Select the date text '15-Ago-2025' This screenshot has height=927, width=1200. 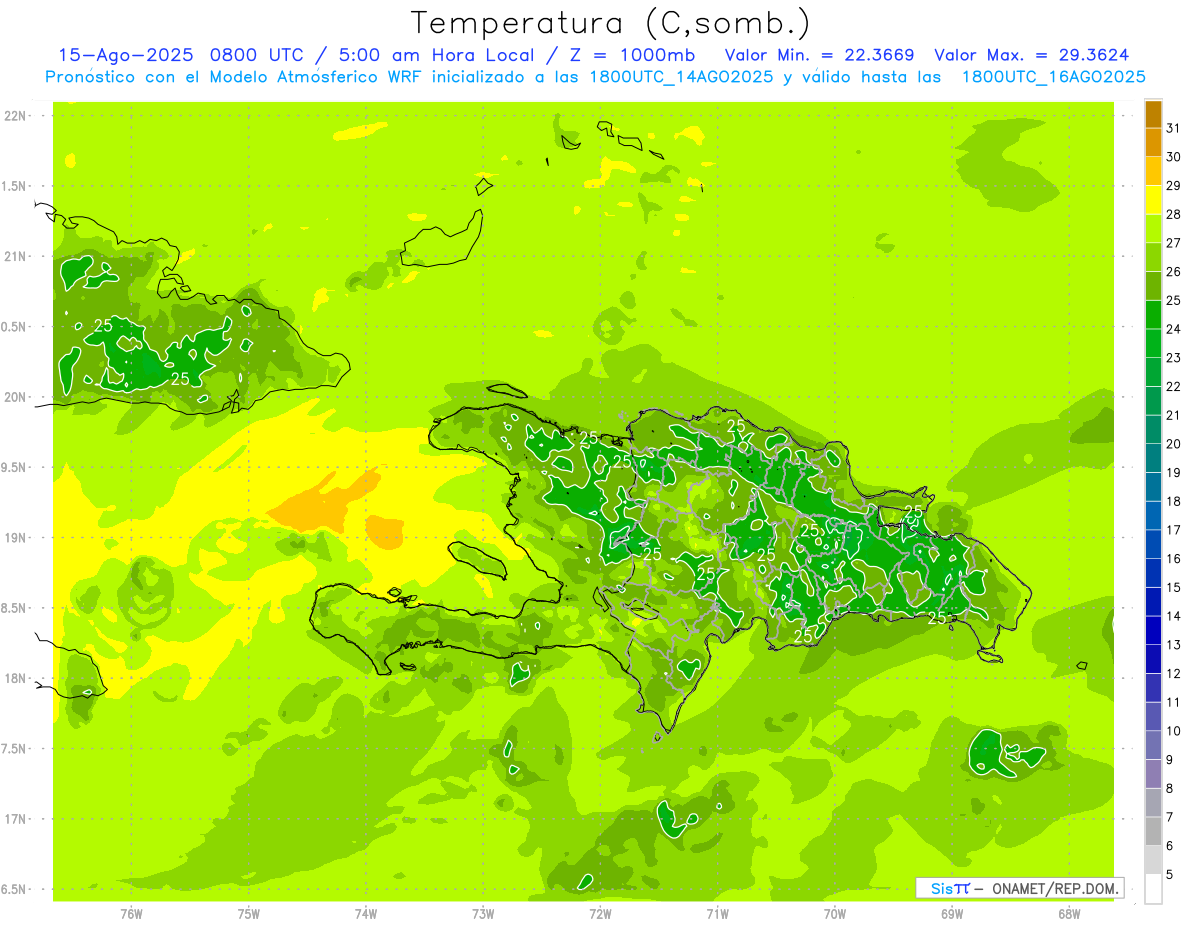126,55
